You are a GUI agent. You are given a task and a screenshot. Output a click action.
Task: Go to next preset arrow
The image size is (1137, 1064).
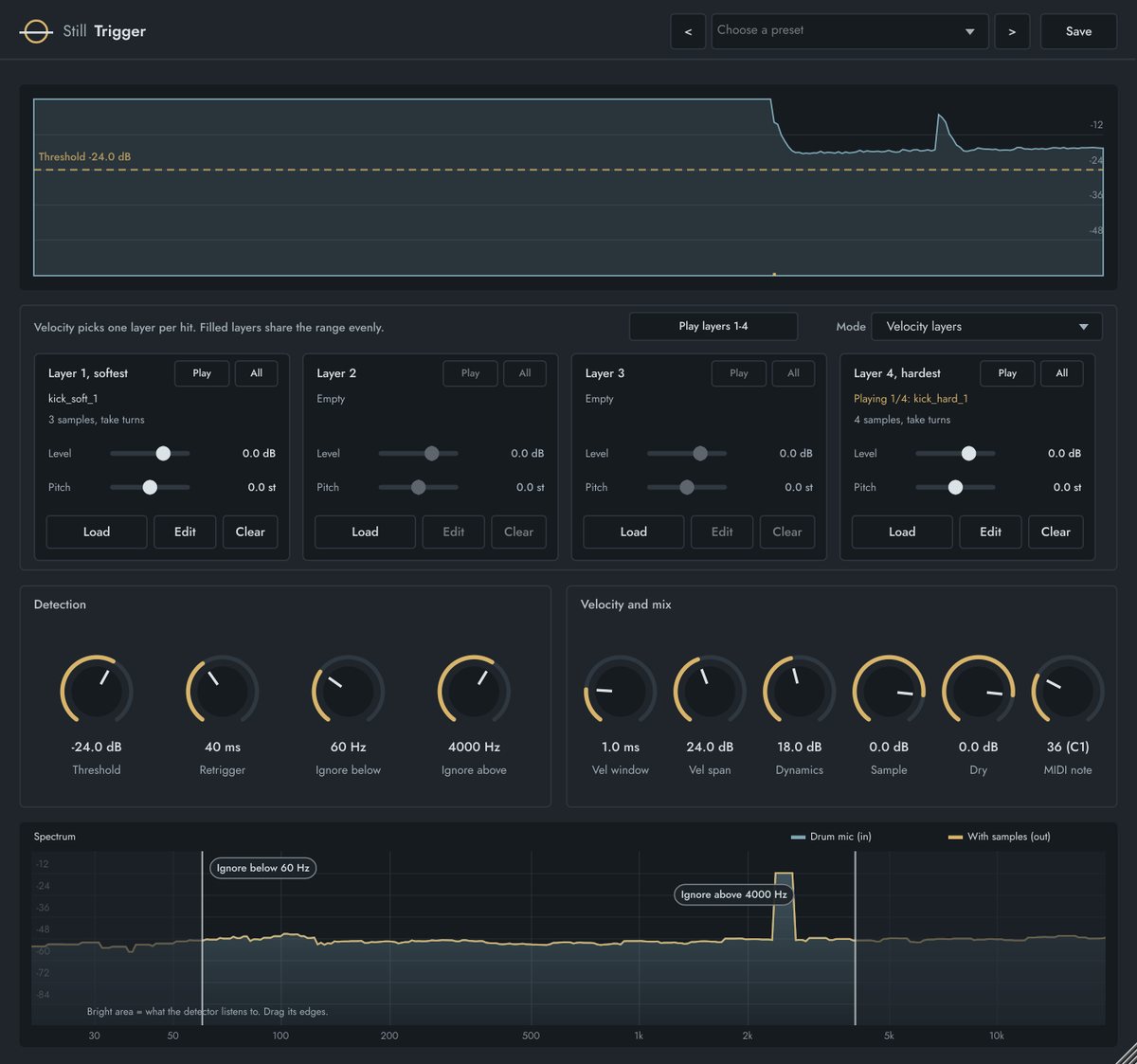click(x=1012, y=31)
